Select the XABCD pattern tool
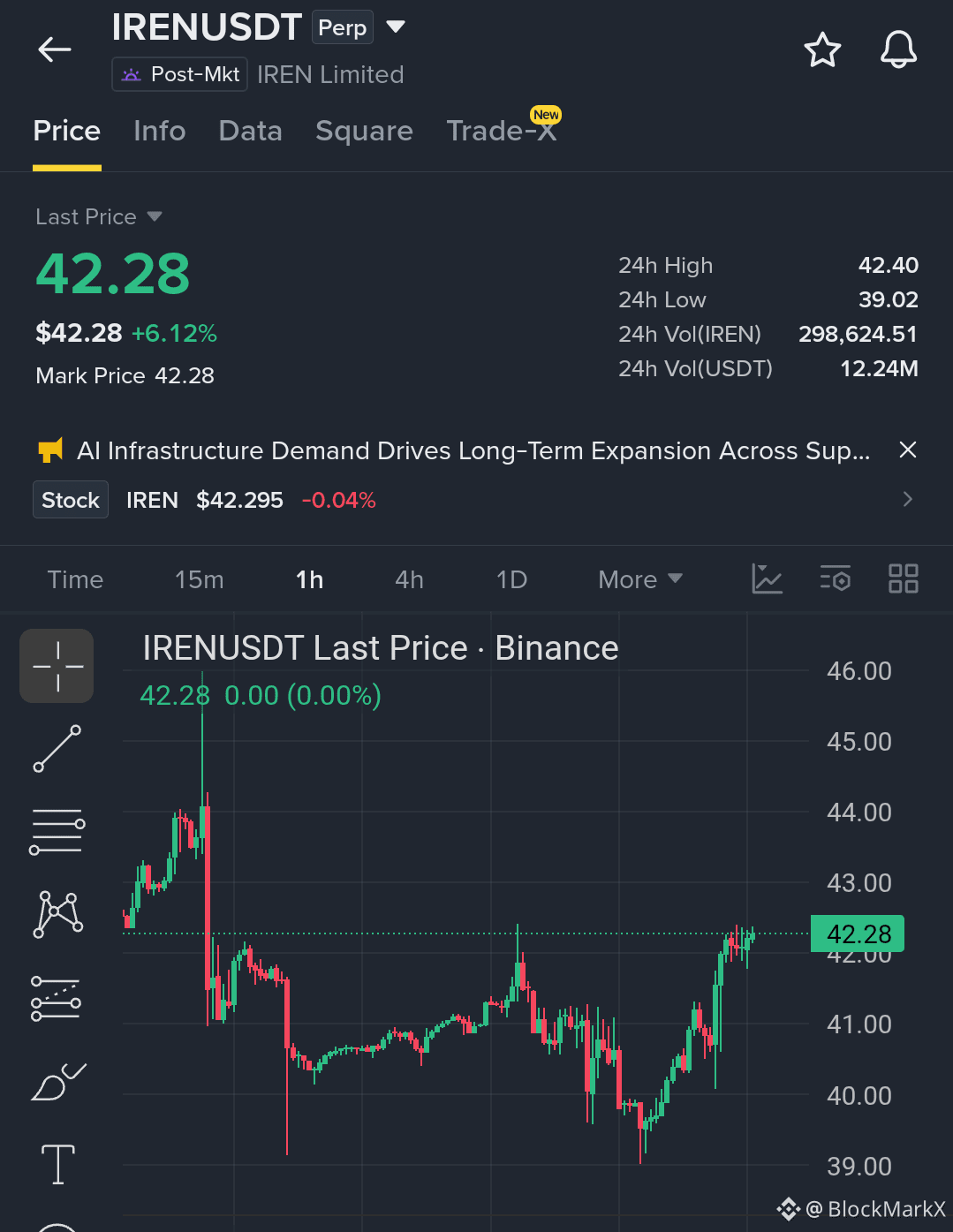The image size is (953, 1232). point(57,914)
